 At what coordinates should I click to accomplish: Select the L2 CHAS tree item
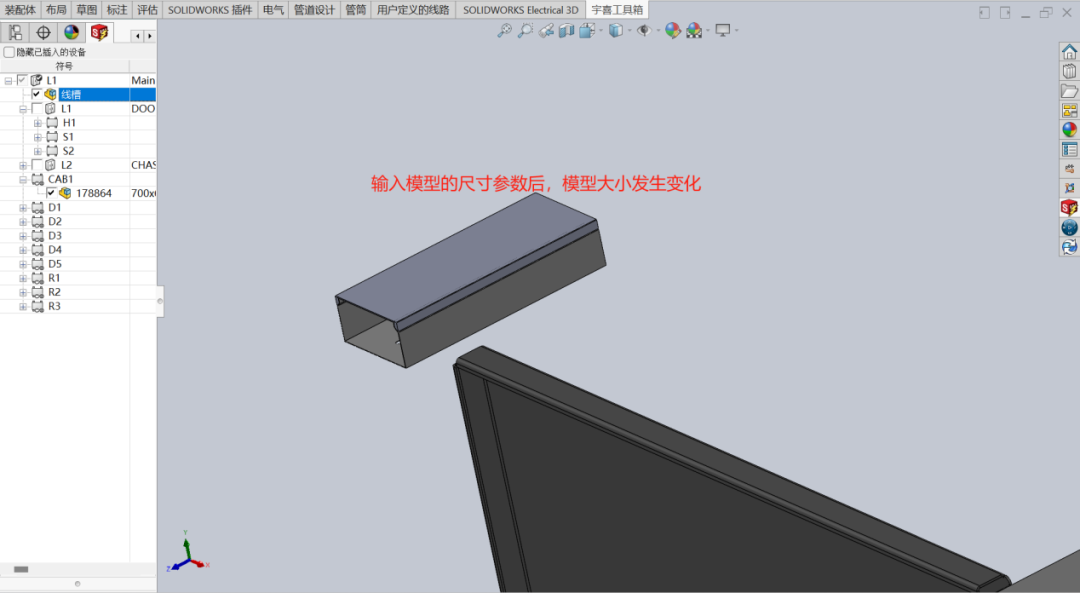[x=65, y=164]
